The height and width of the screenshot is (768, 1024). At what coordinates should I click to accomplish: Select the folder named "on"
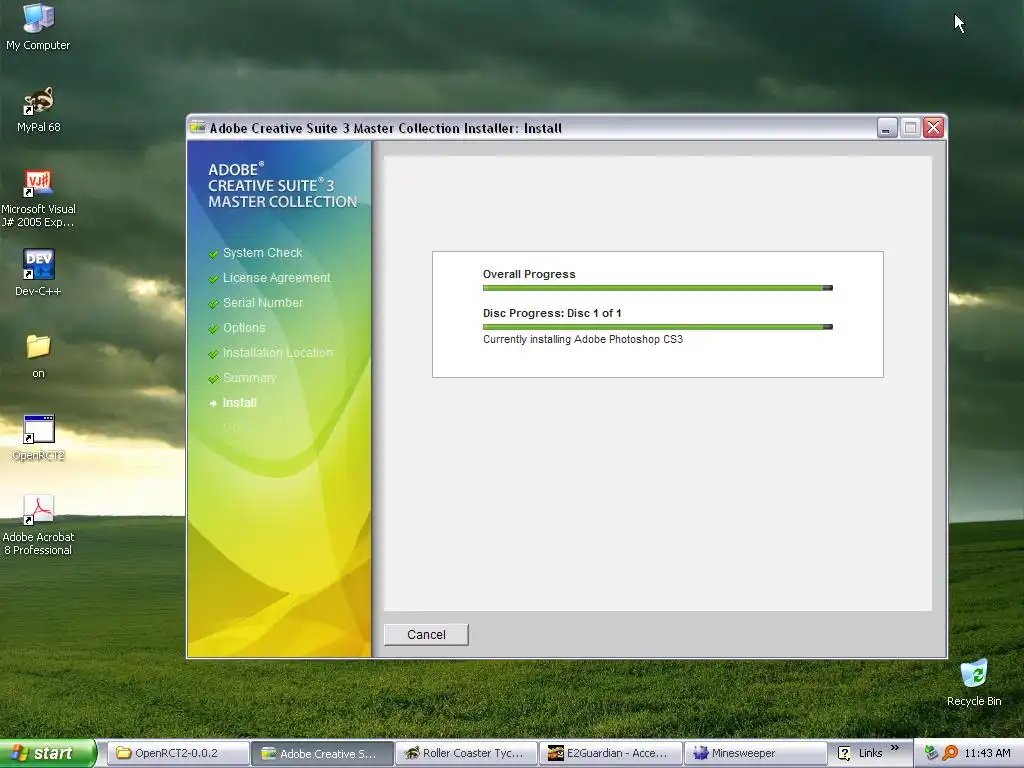click(x=39, y=356)
